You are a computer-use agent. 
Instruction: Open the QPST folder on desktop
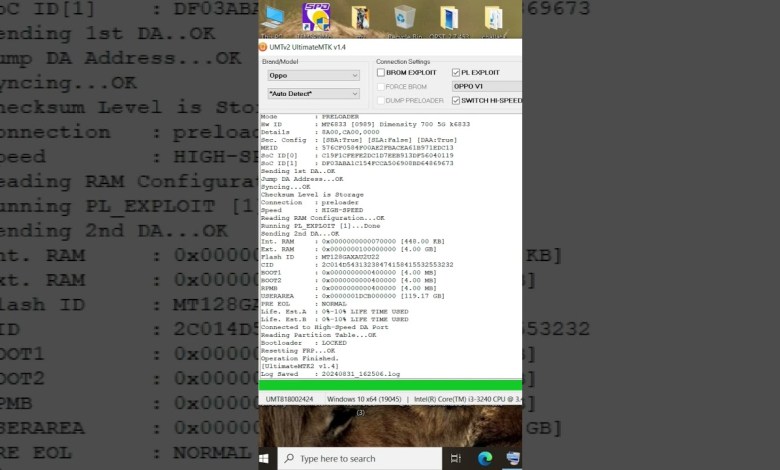[x=450, y=19]
